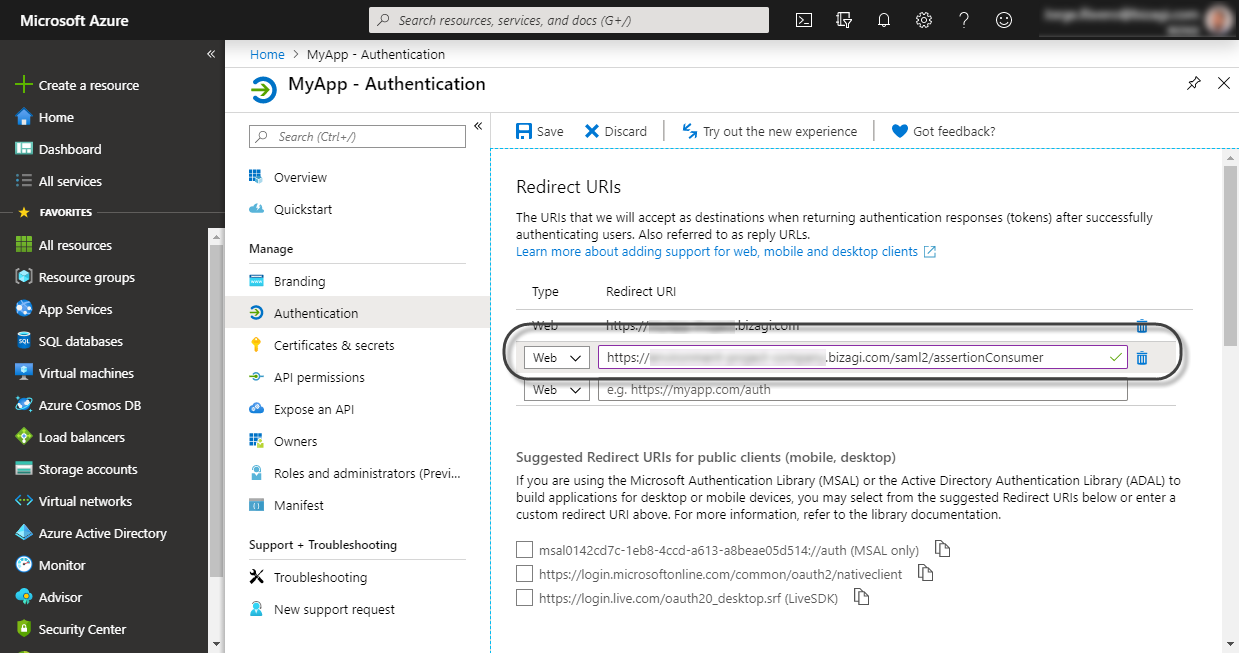1239x653 pixels.
Task: Click the Storage accounts icon
Action: (24, 469)
